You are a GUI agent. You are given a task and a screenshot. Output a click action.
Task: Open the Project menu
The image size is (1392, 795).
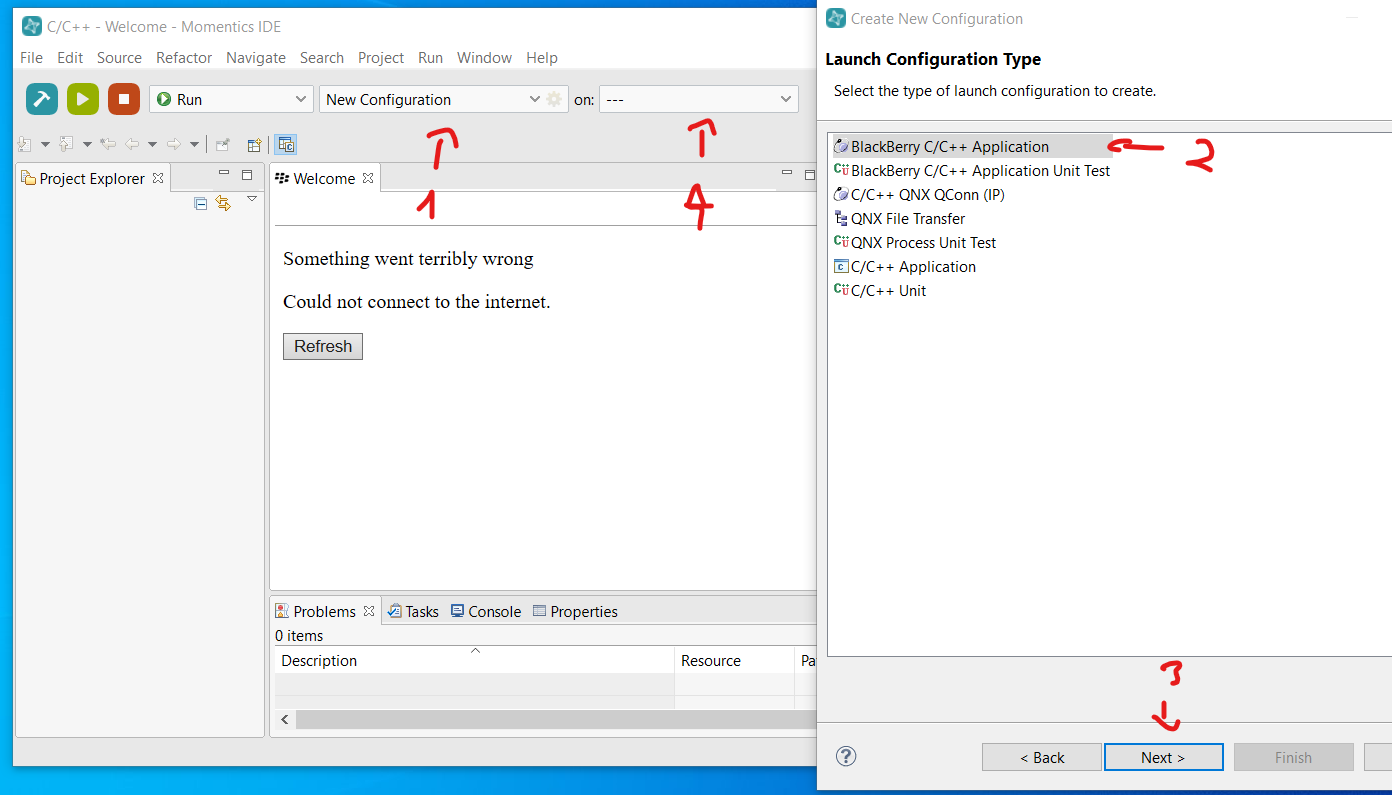[381, 57]
